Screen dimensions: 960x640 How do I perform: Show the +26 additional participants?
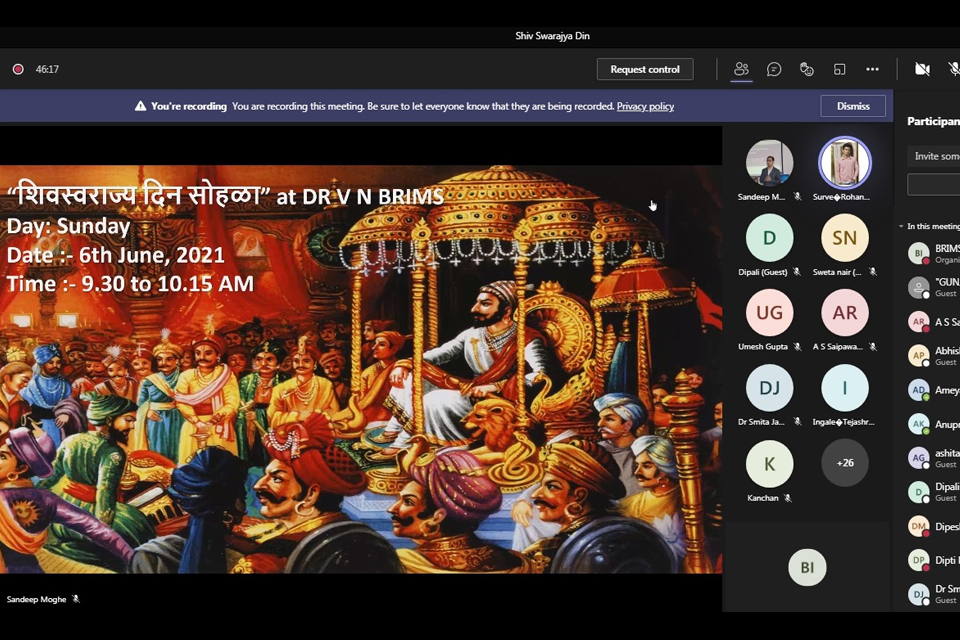[x=845, y=463]
